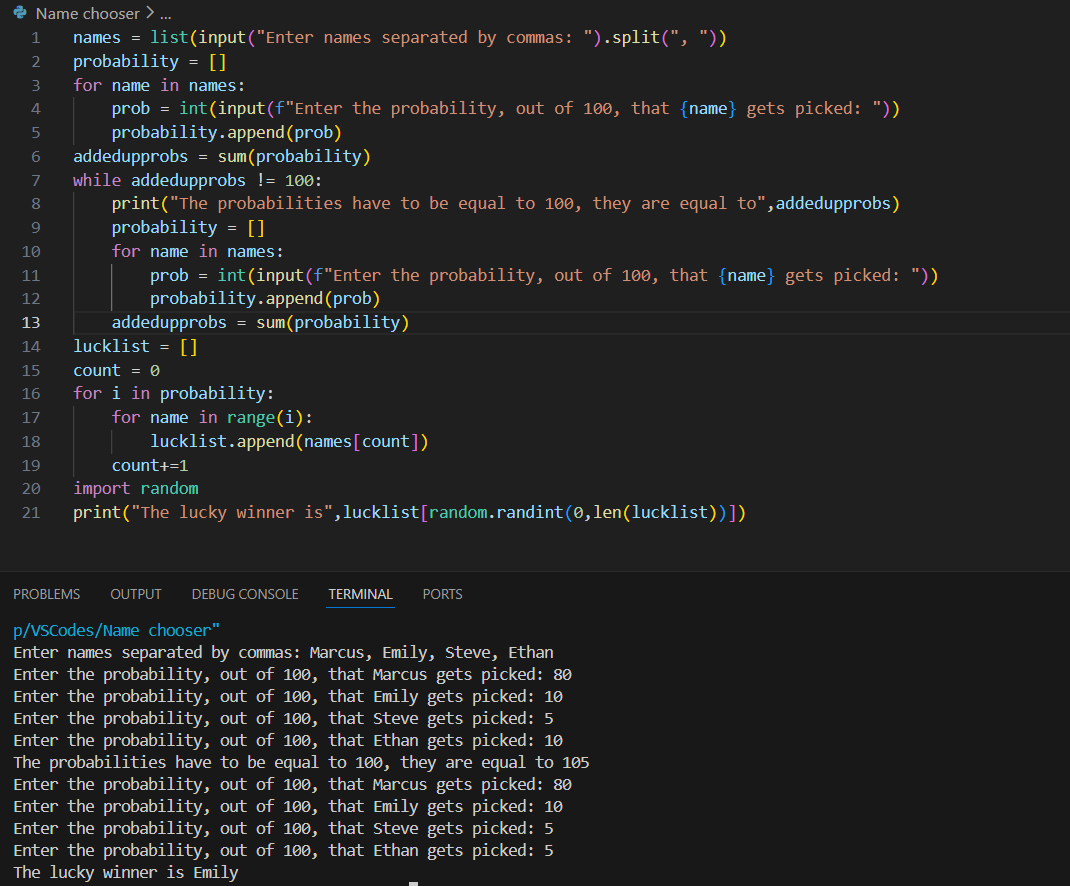Click the breadcrumb ellipsis symbol
1070x886 pixels.
(x=166, y=14)
